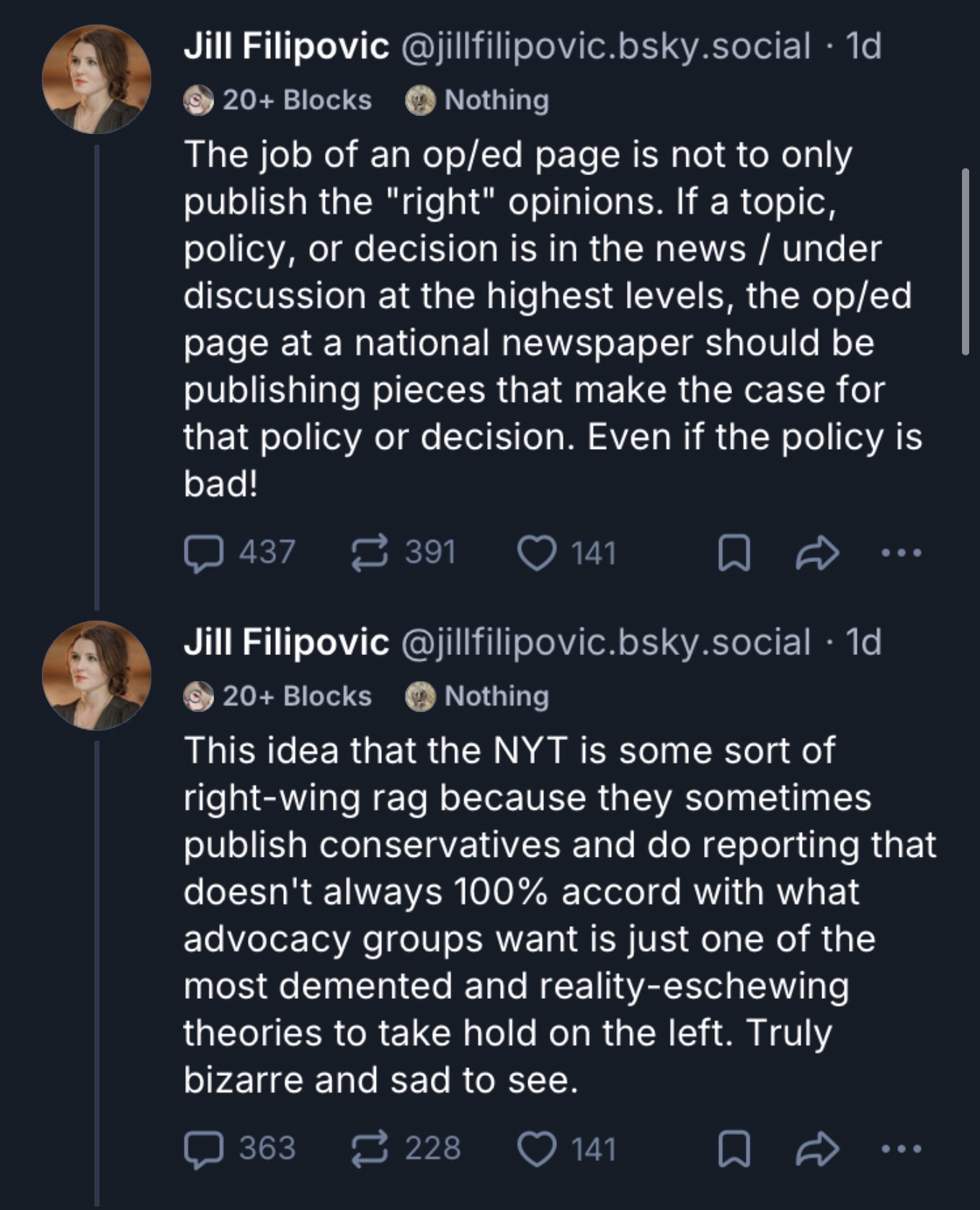Click the vertical scrollbar thumb
980x1210 pixels.
click(966, 262)
